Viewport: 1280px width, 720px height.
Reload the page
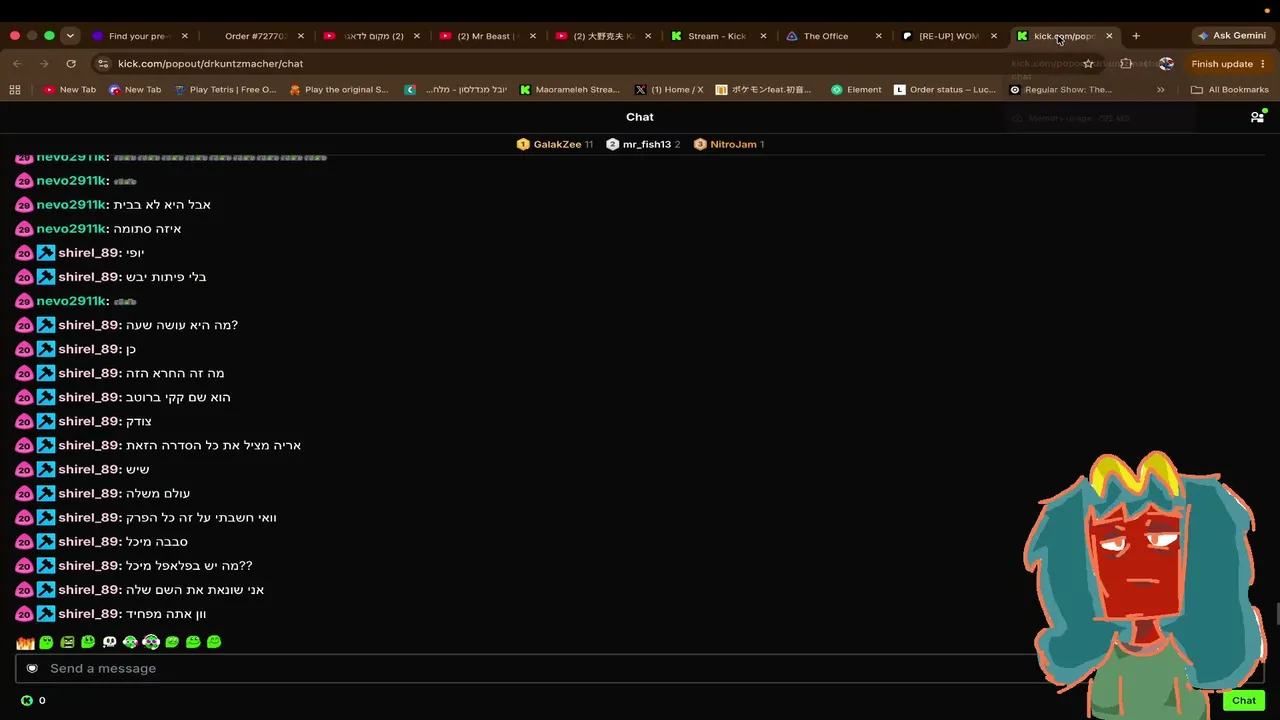71,63
